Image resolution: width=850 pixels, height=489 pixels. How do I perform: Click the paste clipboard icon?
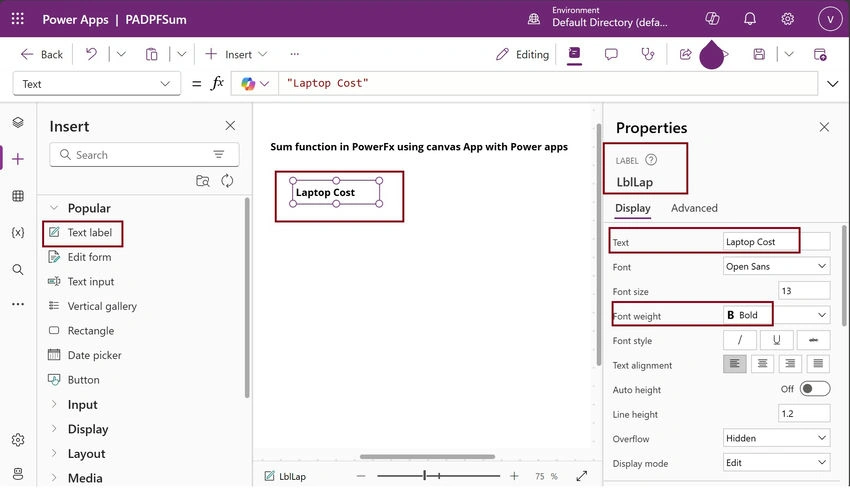coord(151,54)
